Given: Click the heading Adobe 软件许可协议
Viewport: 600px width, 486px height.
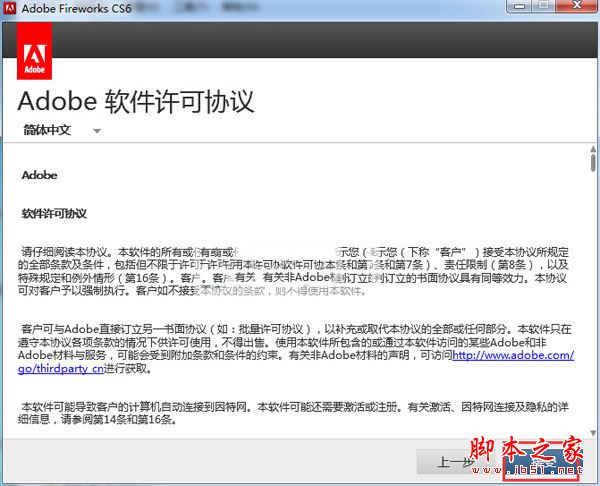Looking at the screenshot, I should 136,102.
